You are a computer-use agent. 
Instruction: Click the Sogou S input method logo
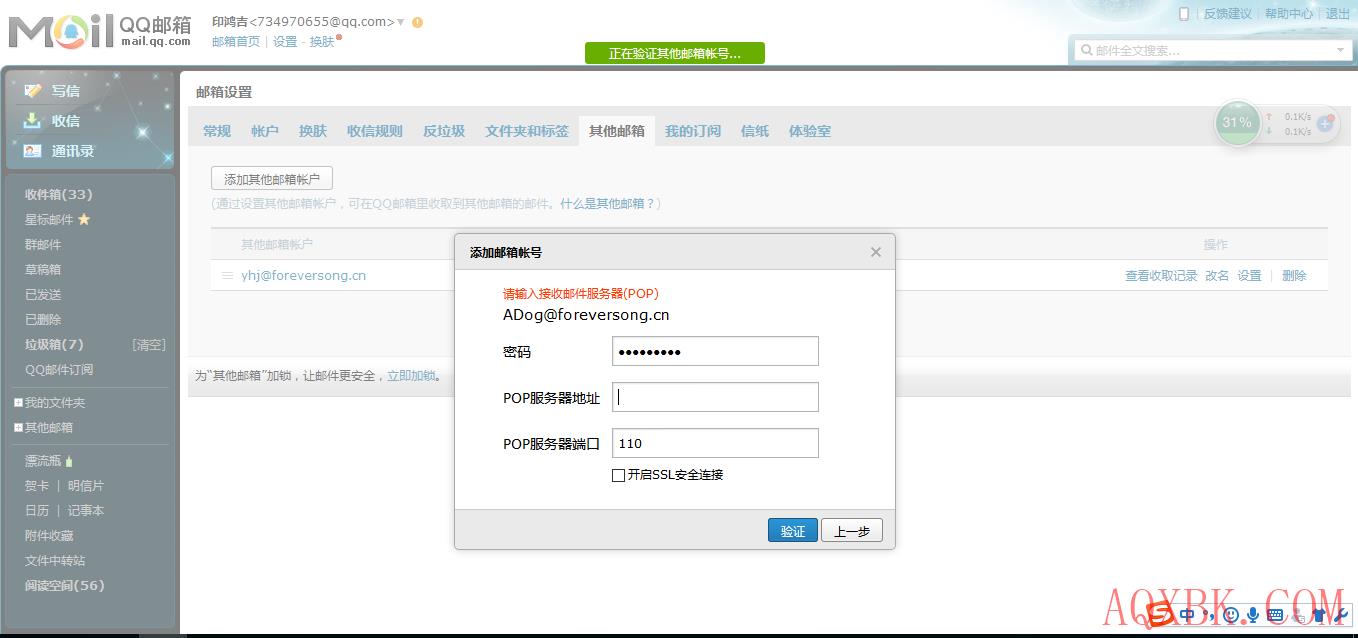point(1160,613)
